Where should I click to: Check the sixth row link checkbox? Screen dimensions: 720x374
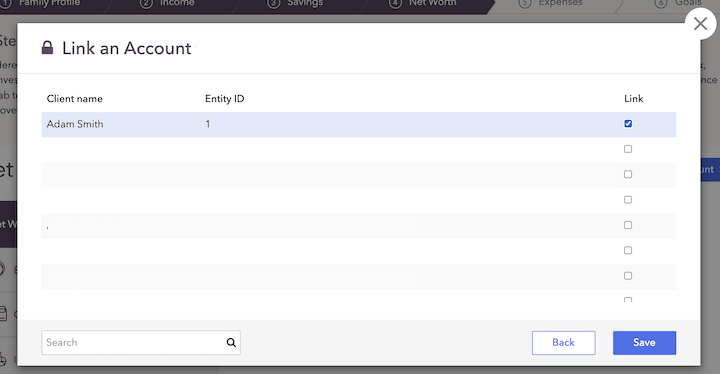(628, 250)
